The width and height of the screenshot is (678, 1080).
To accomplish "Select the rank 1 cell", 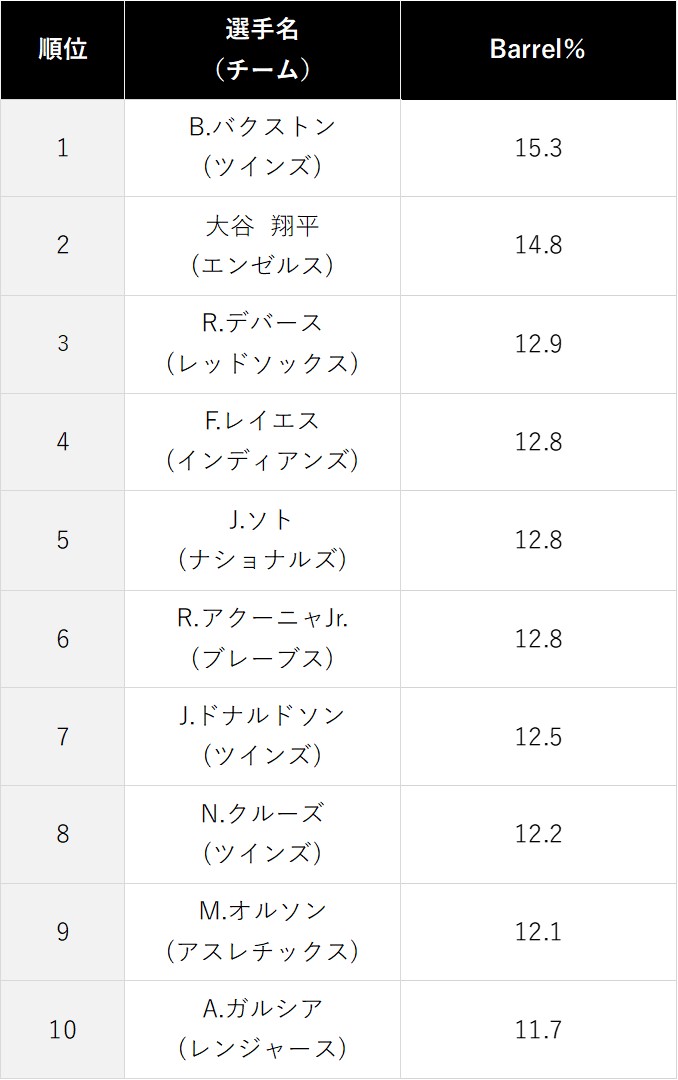I will click(63, 148).
